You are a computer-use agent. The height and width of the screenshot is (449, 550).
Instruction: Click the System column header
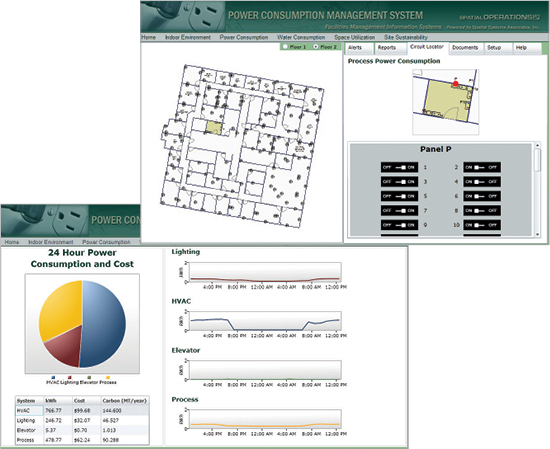(29, 401)
